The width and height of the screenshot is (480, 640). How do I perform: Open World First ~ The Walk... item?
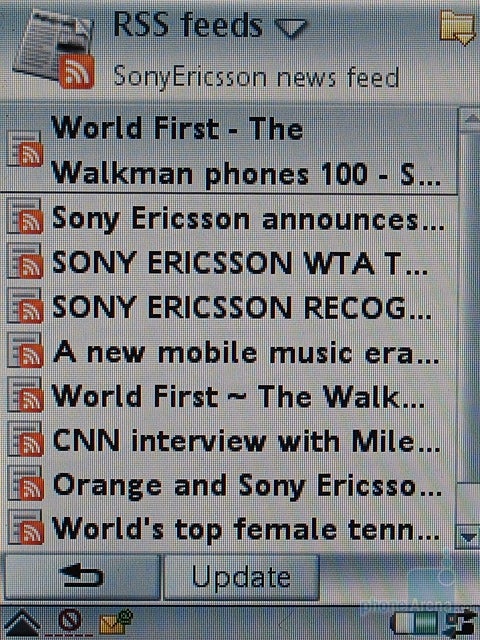229,396
